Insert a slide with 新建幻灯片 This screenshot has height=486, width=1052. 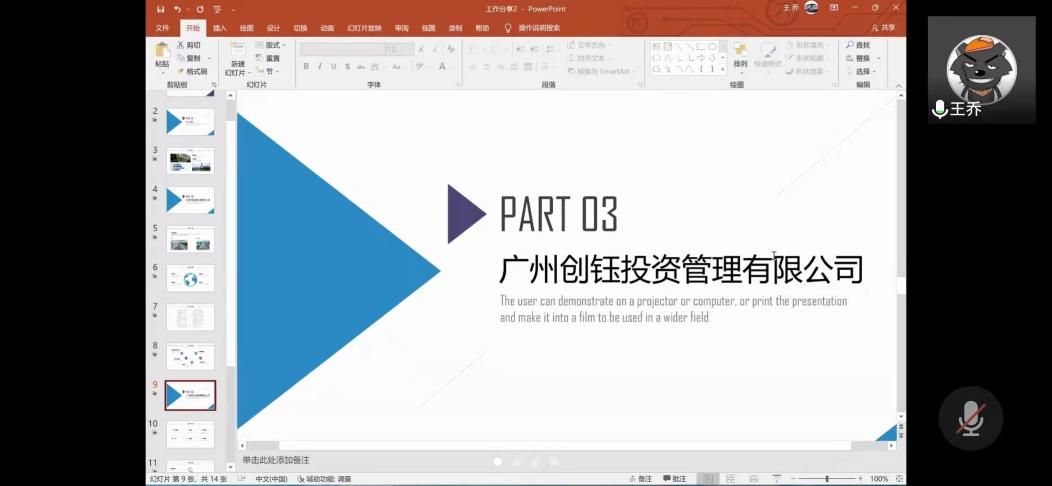pyautogui.click(x=238, y=59)
